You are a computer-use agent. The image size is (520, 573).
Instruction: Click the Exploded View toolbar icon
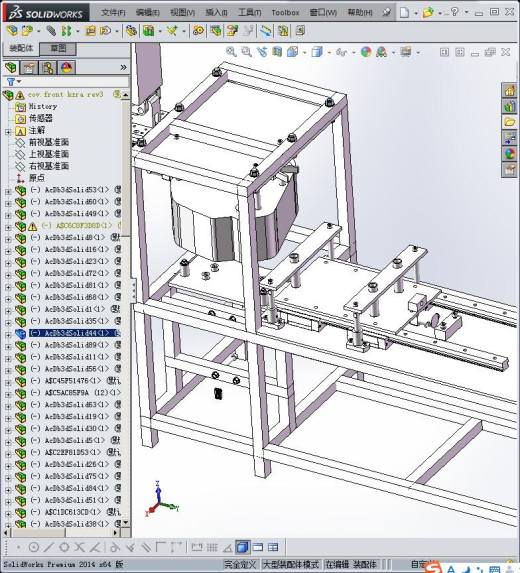(232, 31)
